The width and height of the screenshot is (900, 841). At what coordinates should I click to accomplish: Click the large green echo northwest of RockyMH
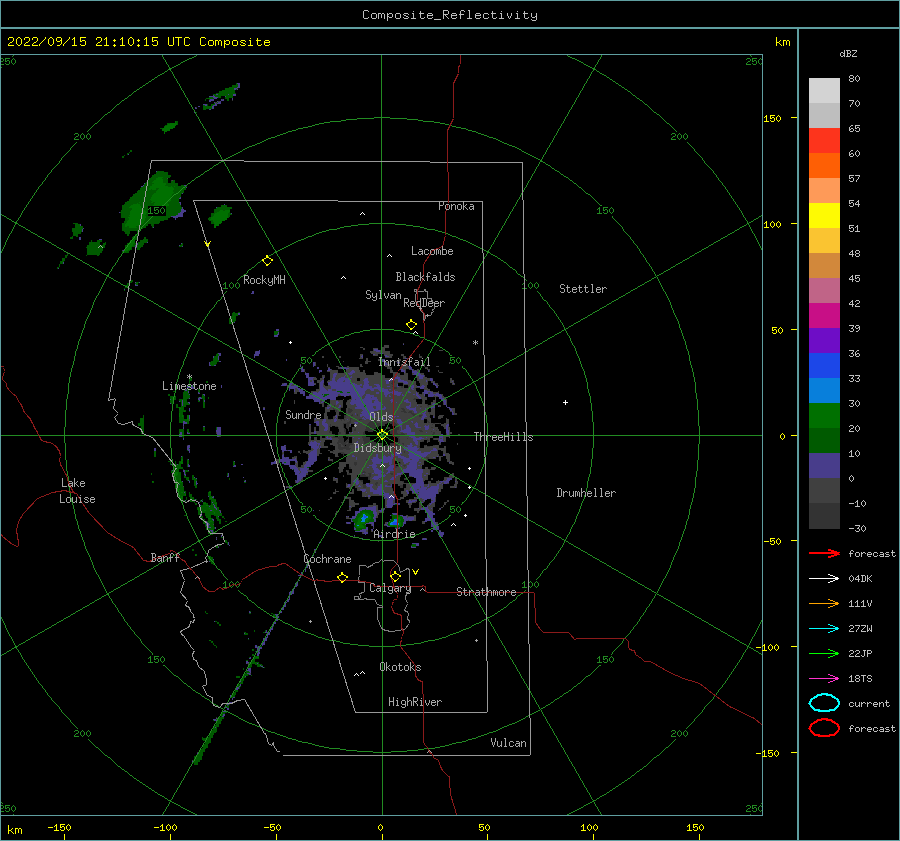pyautogui.click(x=152, y=203)
